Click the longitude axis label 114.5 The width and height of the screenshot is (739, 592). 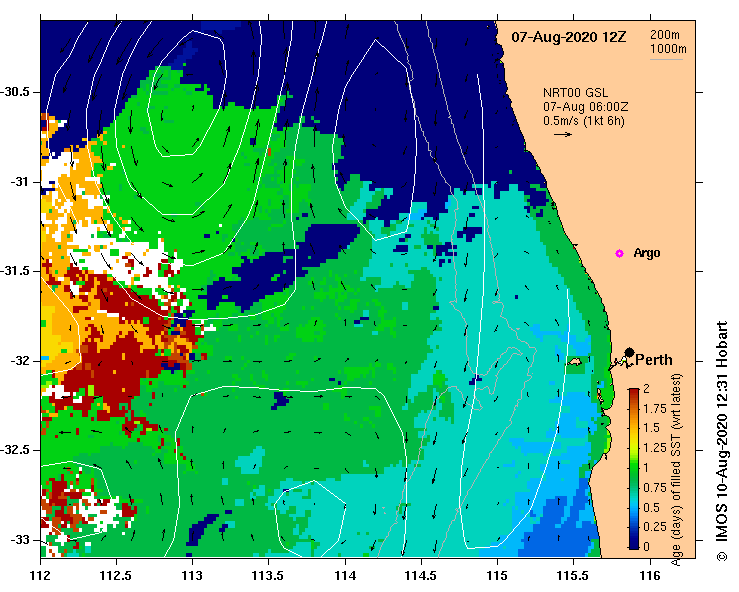(x=421, y=576)
